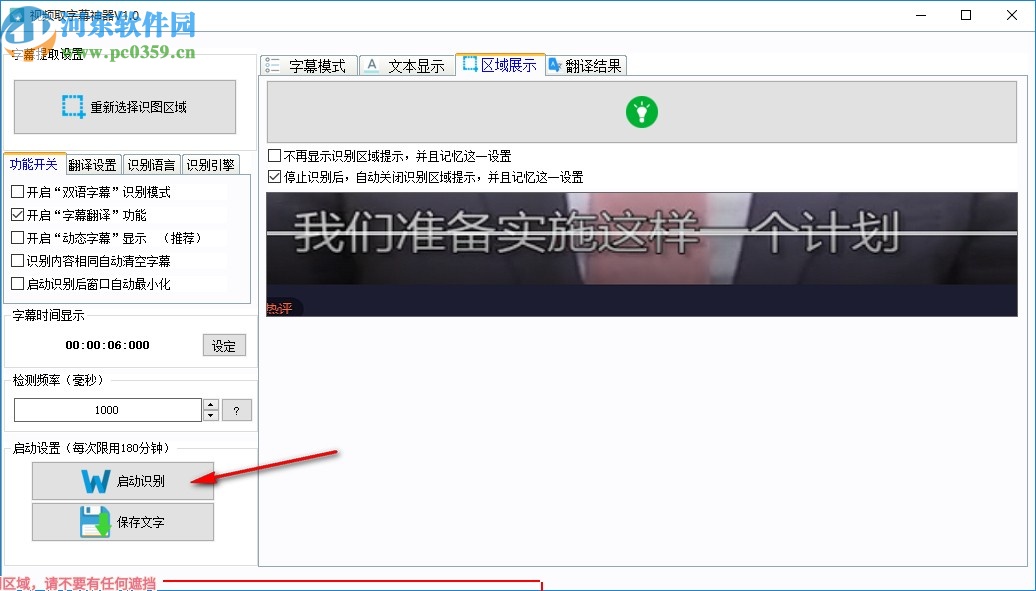Decrease detection frequency with down stepper
This screenshot has height=591, width=1036.
coord(211,414)
